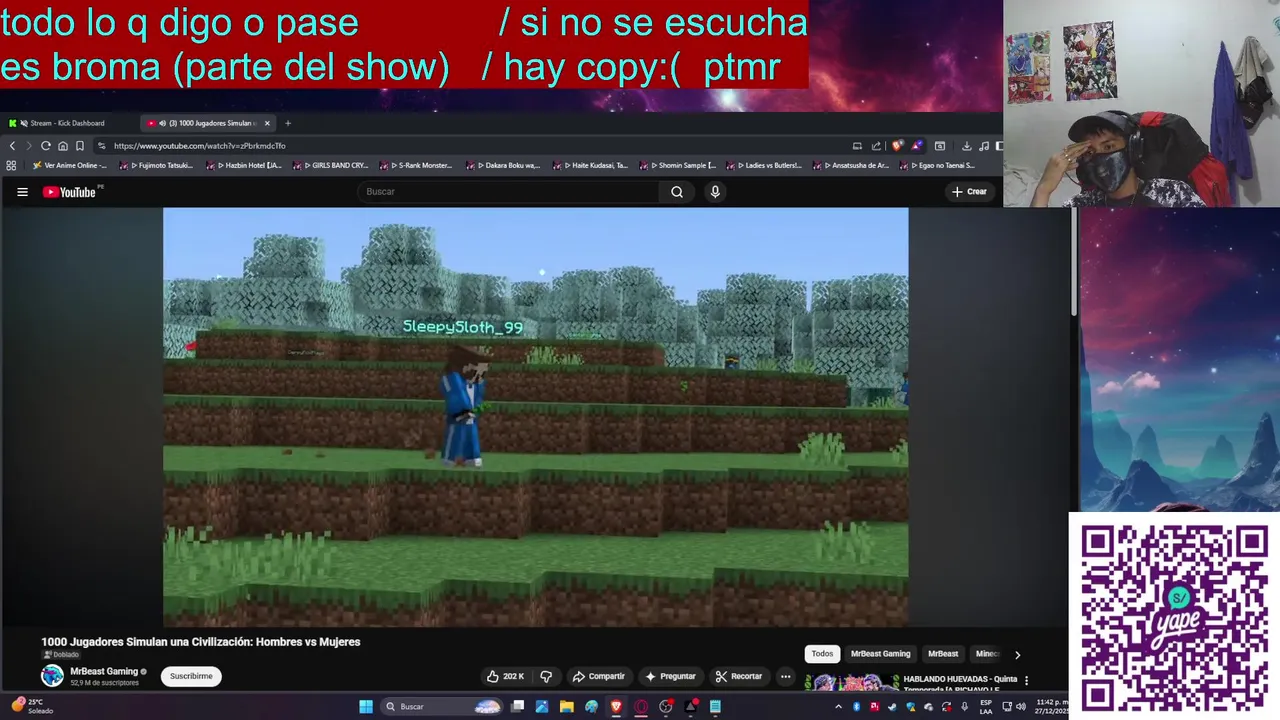Open the Windows Start menu
1280x720 pixels.
tap(366, 707)
